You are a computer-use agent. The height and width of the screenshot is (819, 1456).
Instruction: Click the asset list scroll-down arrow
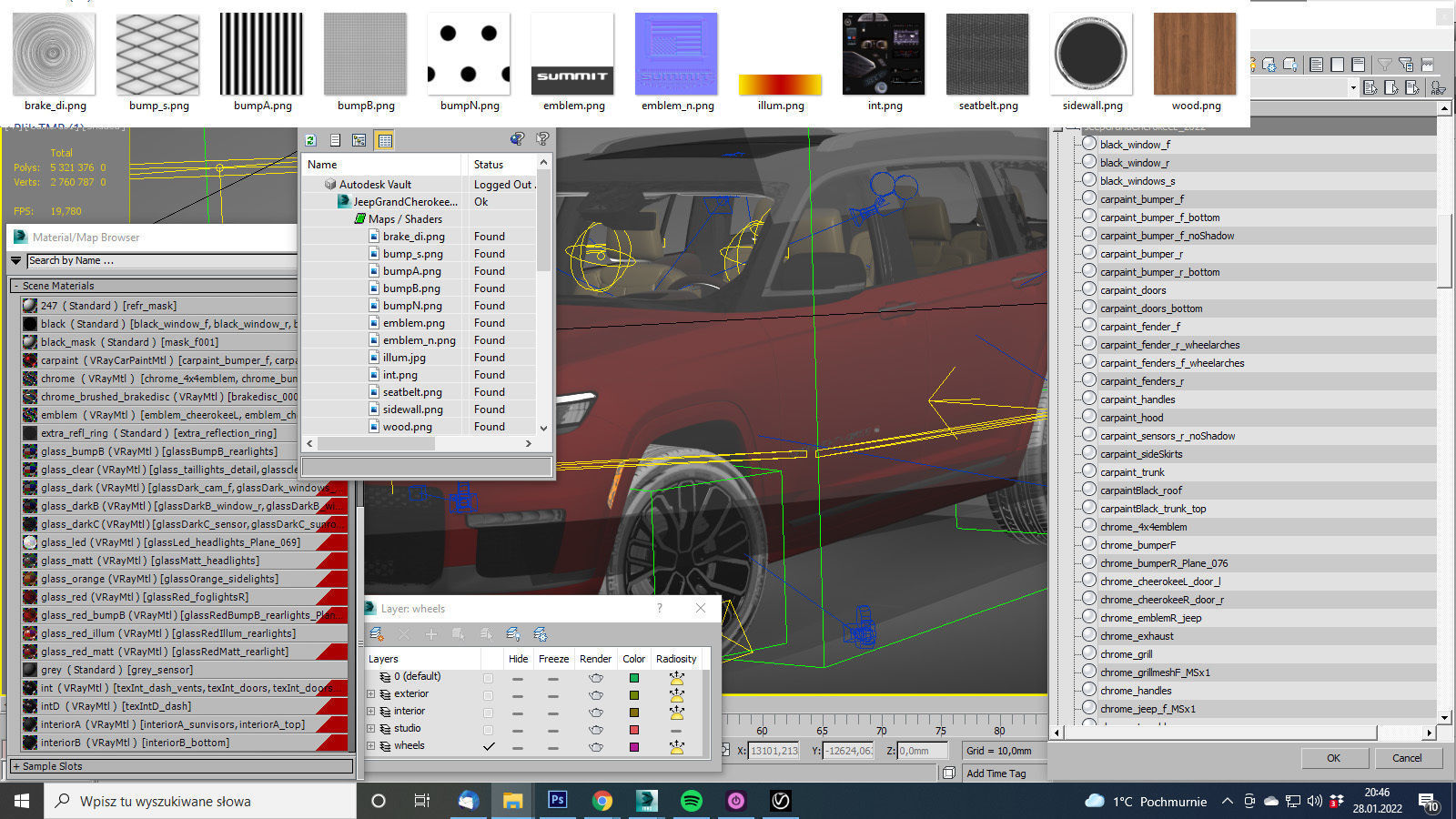(x=543, y=427)
